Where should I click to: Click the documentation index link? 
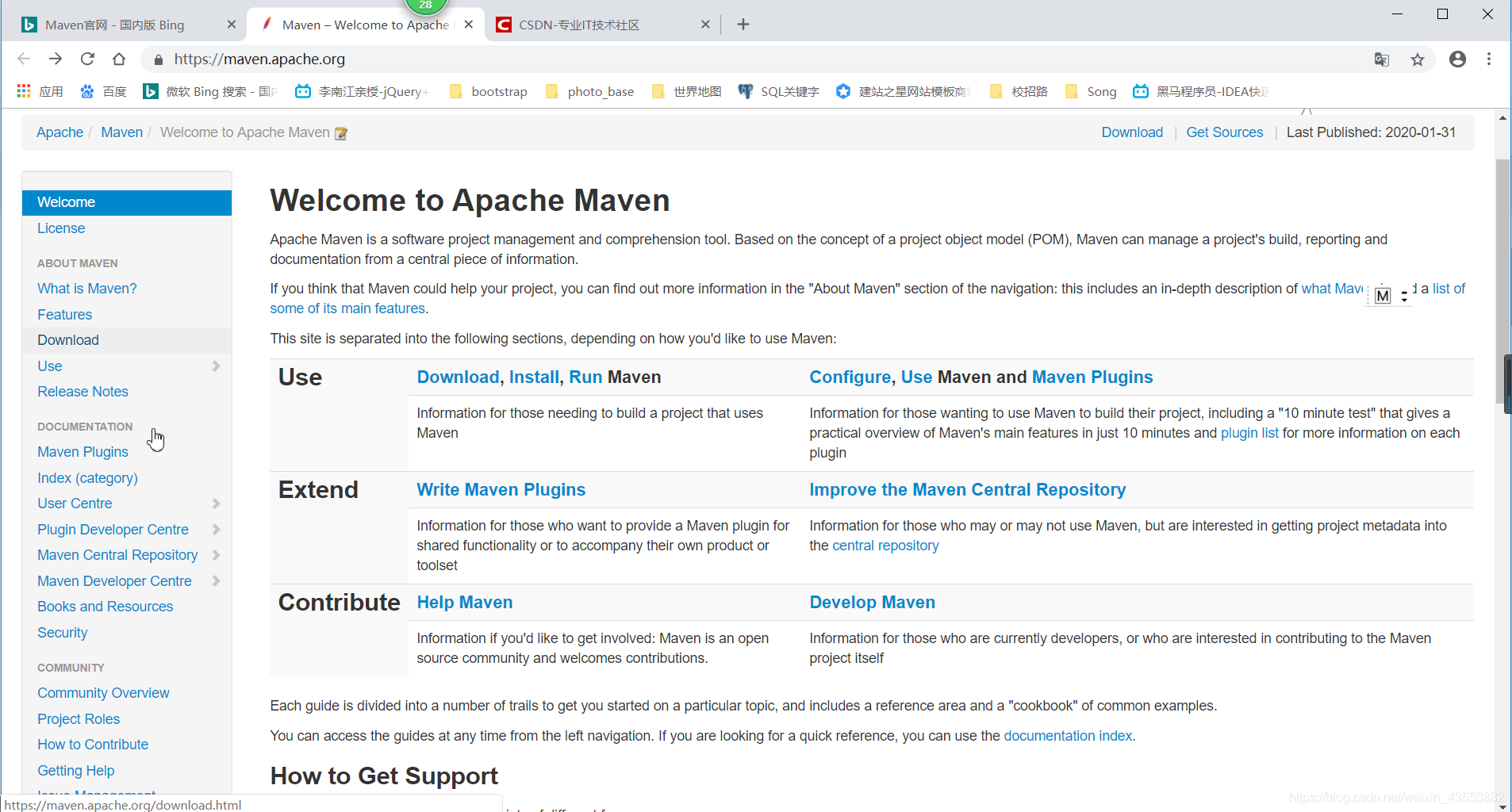pyautogui.click(x=1068, y=736)
